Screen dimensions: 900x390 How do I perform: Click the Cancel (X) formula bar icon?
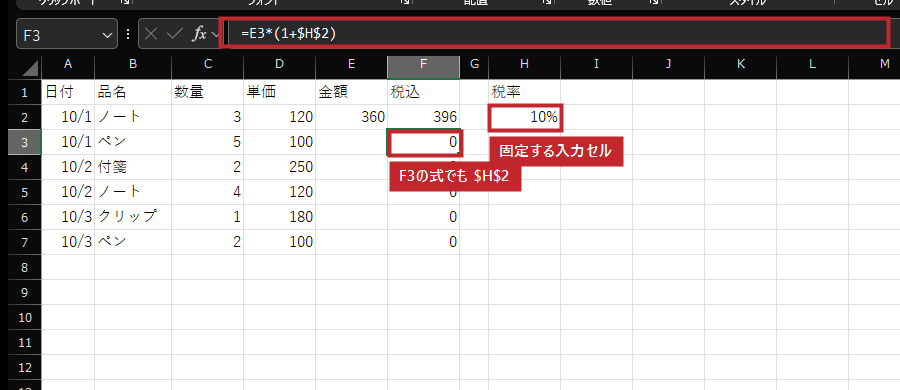(x=151, y=34)
